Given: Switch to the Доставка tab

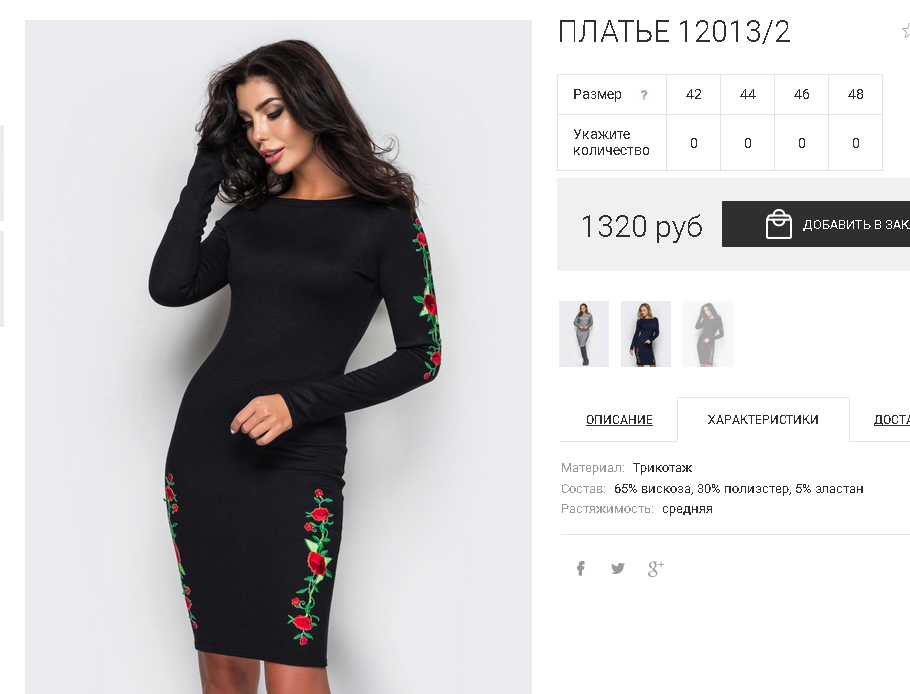Looking at the screenshot, I should point(891,420).
